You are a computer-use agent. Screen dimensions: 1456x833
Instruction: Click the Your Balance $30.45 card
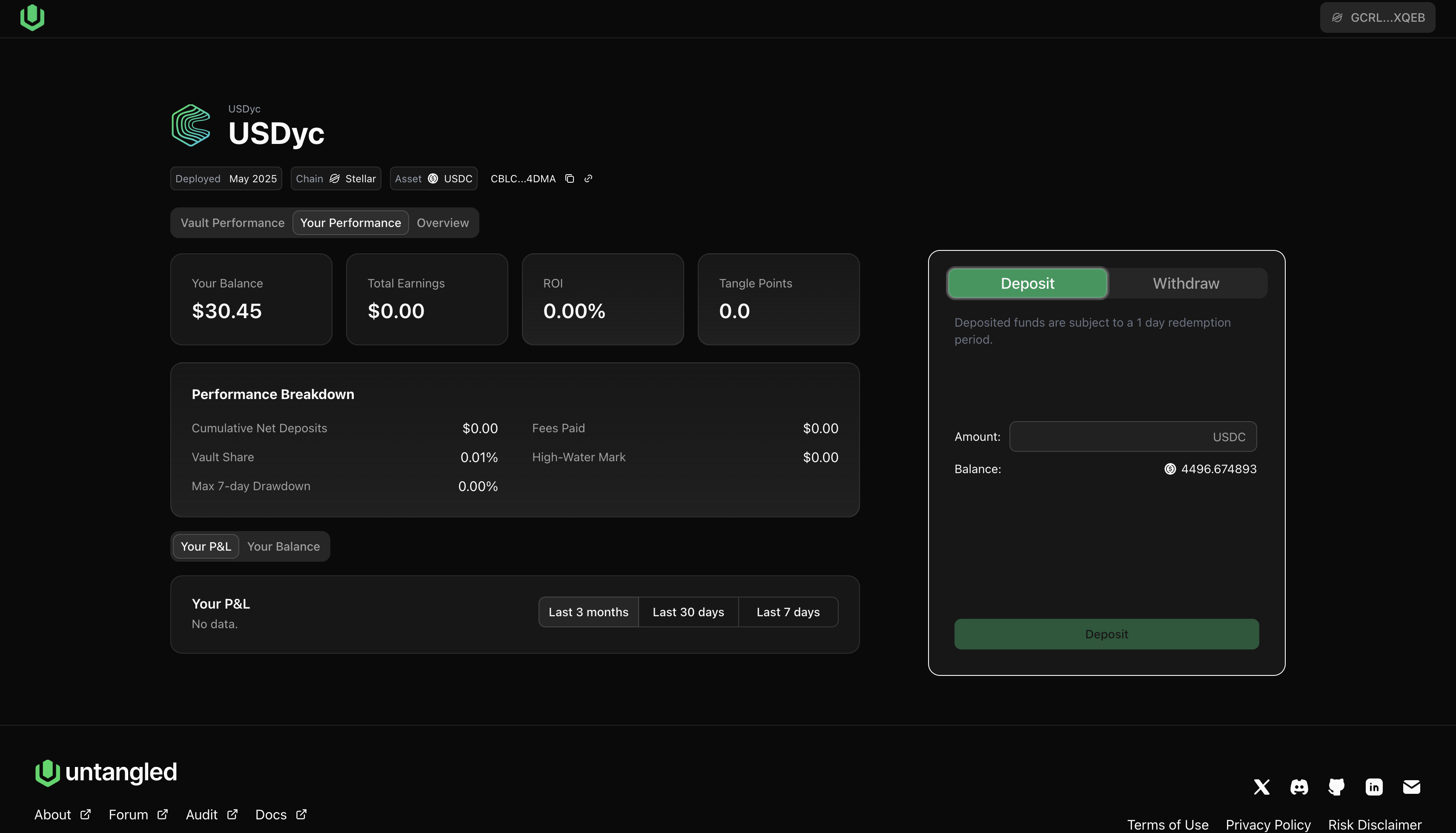point(251,299)
